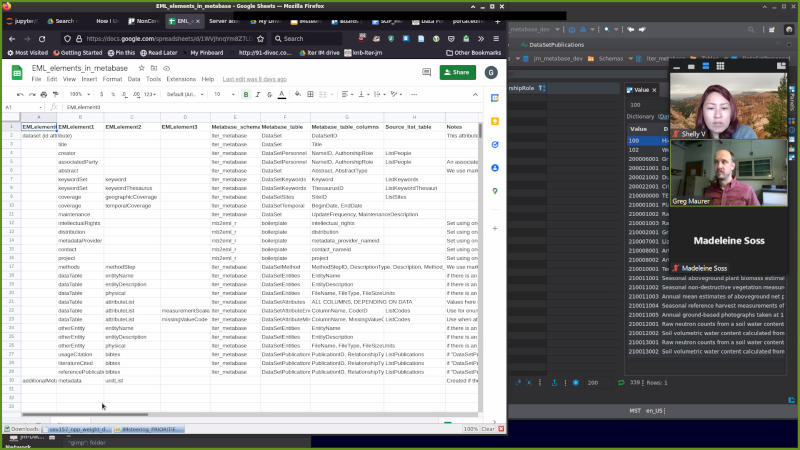Open the font family dropdown

click(185, 94)
